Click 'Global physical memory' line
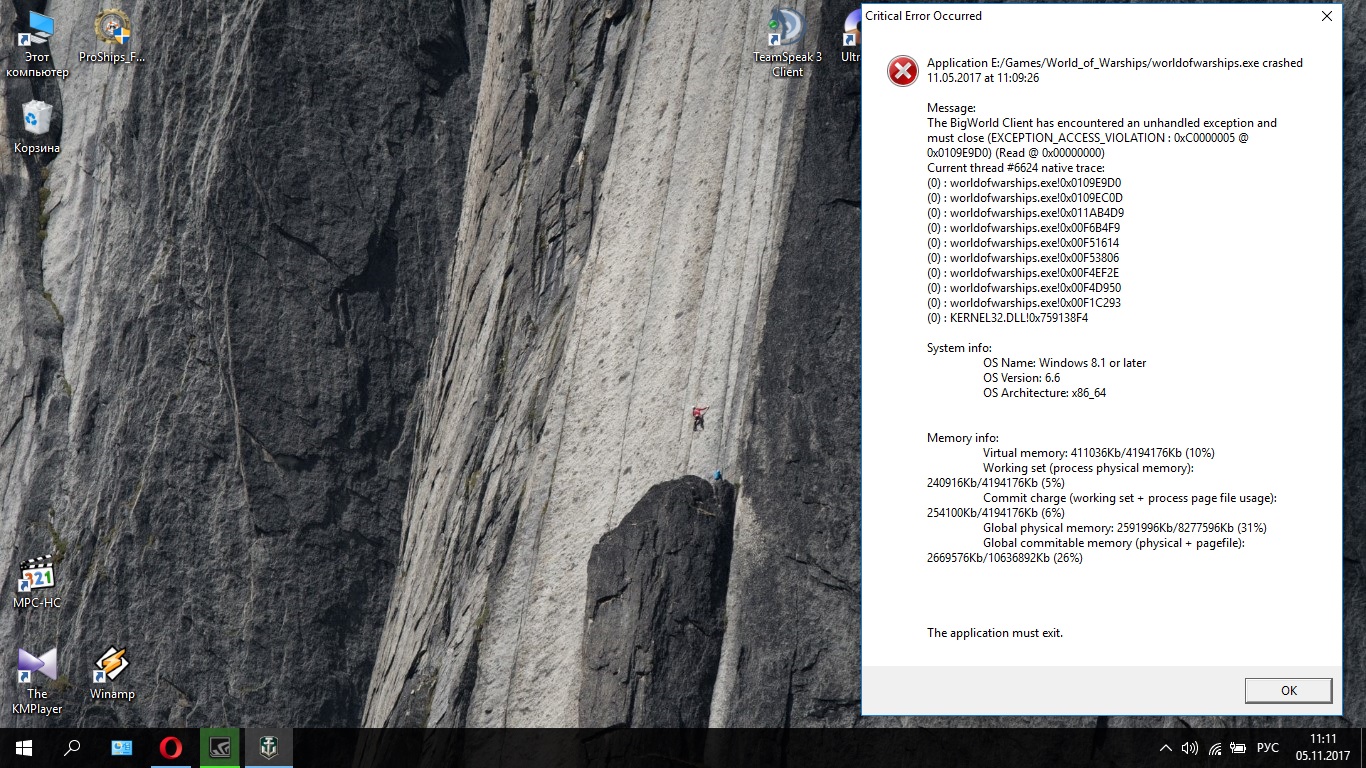This screenshot has width=1366, height=768. [x=1125, y=528]
